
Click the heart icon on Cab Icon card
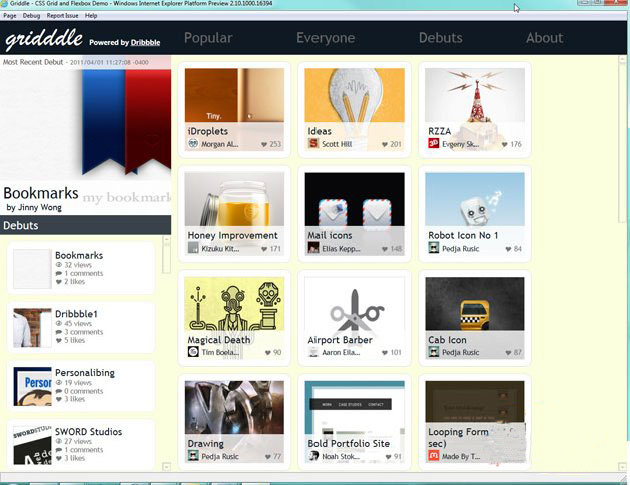(508, 353)
